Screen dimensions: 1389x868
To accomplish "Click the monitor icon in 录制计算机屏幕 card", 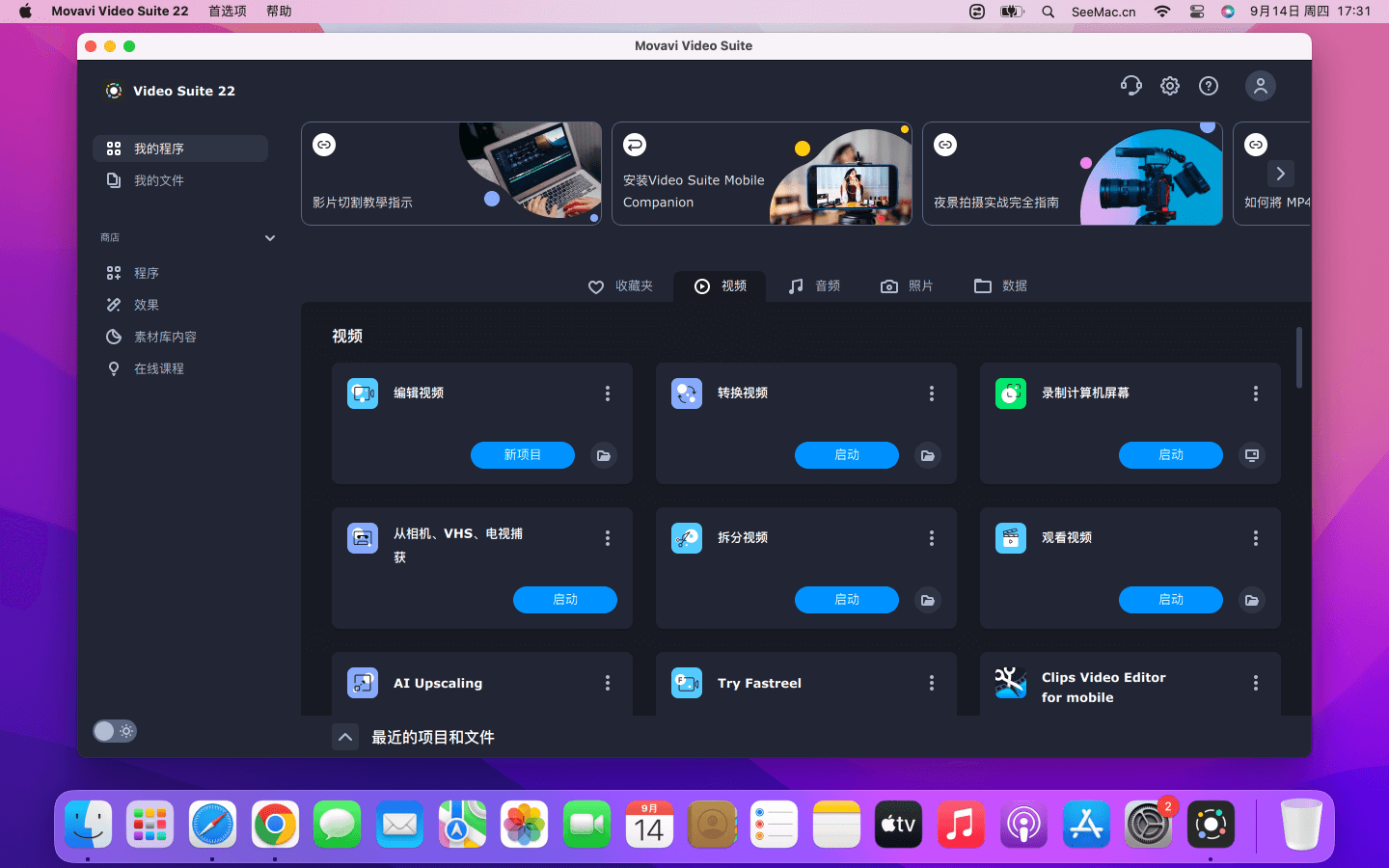I will tap(1252, 455).
